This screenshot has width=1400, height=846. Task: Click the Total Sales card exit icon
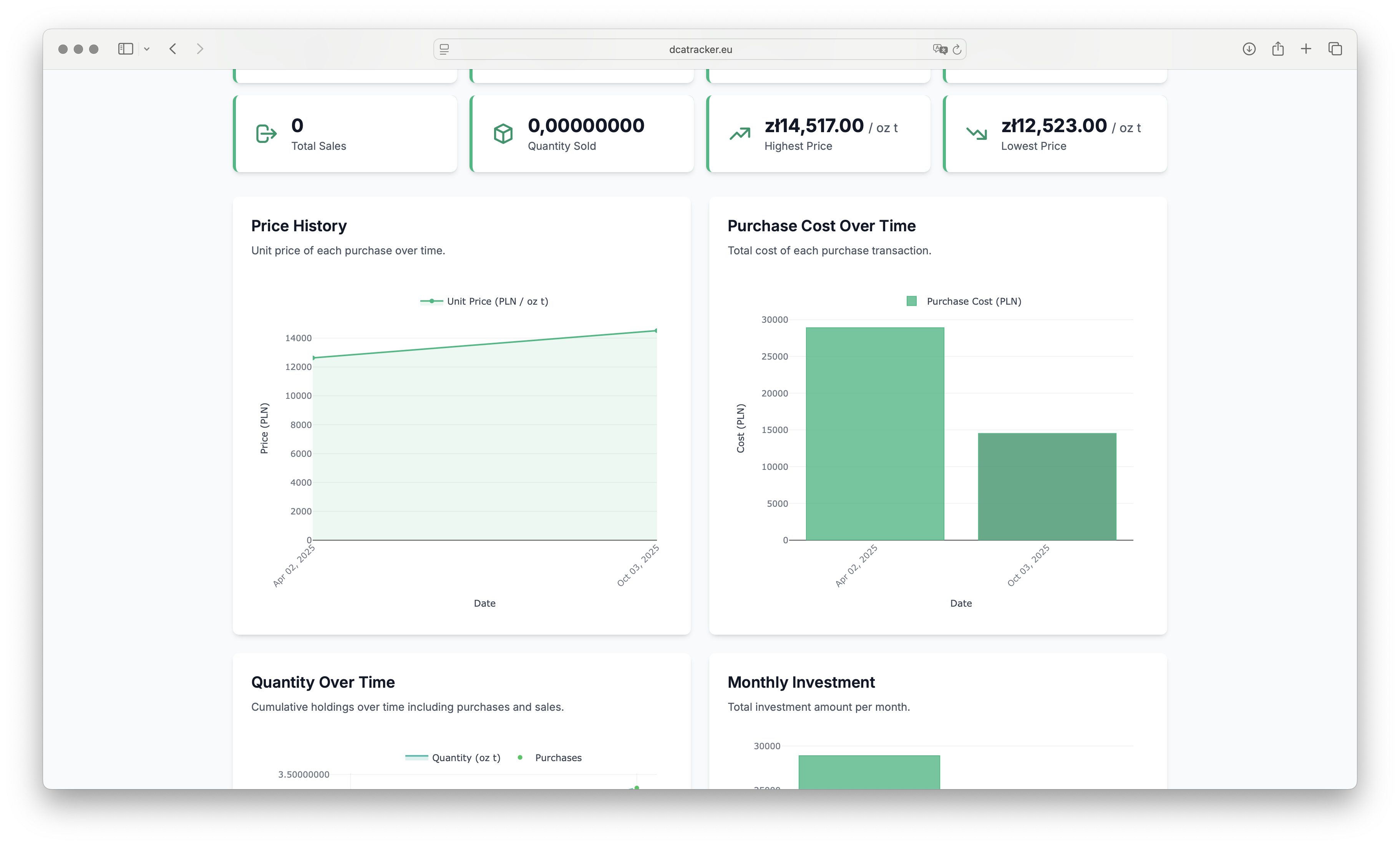pos(266,134)
